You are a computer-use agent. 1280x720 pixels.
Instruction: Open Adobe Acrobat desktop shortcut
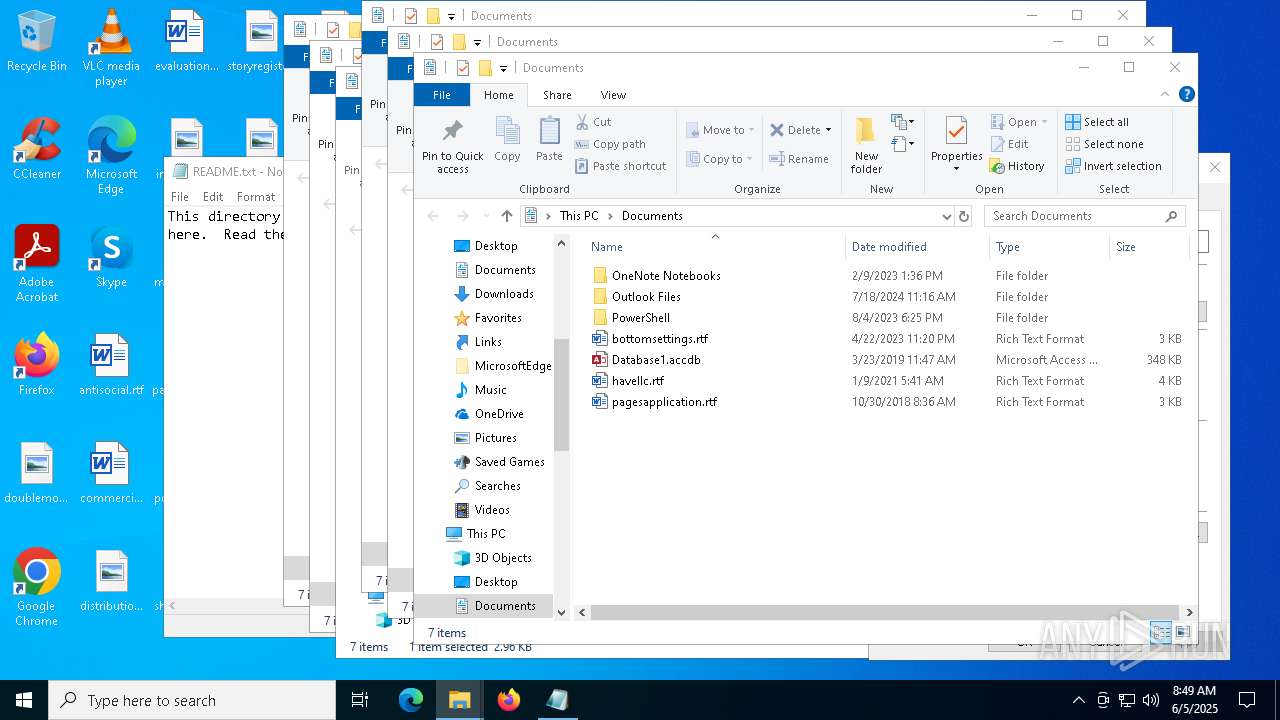pyautogui.click(x=36, y=264)
